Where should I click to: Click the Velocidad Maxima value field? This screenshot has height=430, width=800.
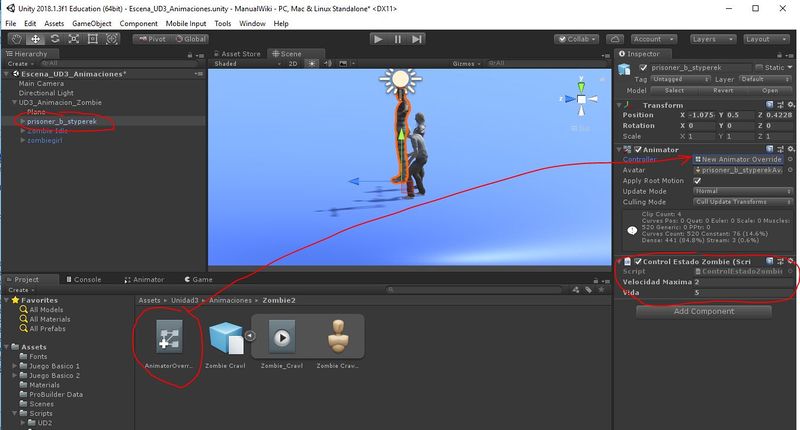742,282
